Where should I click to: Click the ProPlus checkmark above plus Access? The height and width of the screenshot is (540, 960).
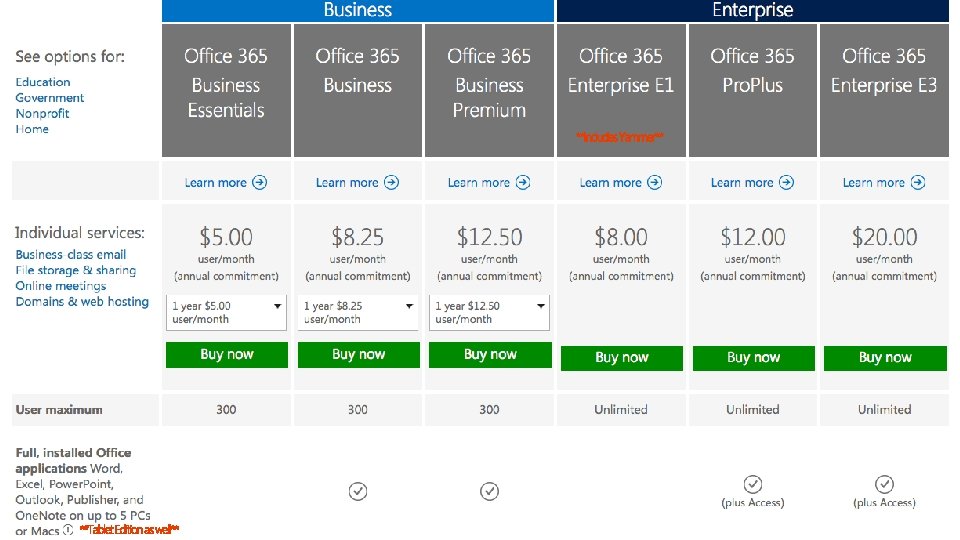pyautogui.click(x=753, y=485)
